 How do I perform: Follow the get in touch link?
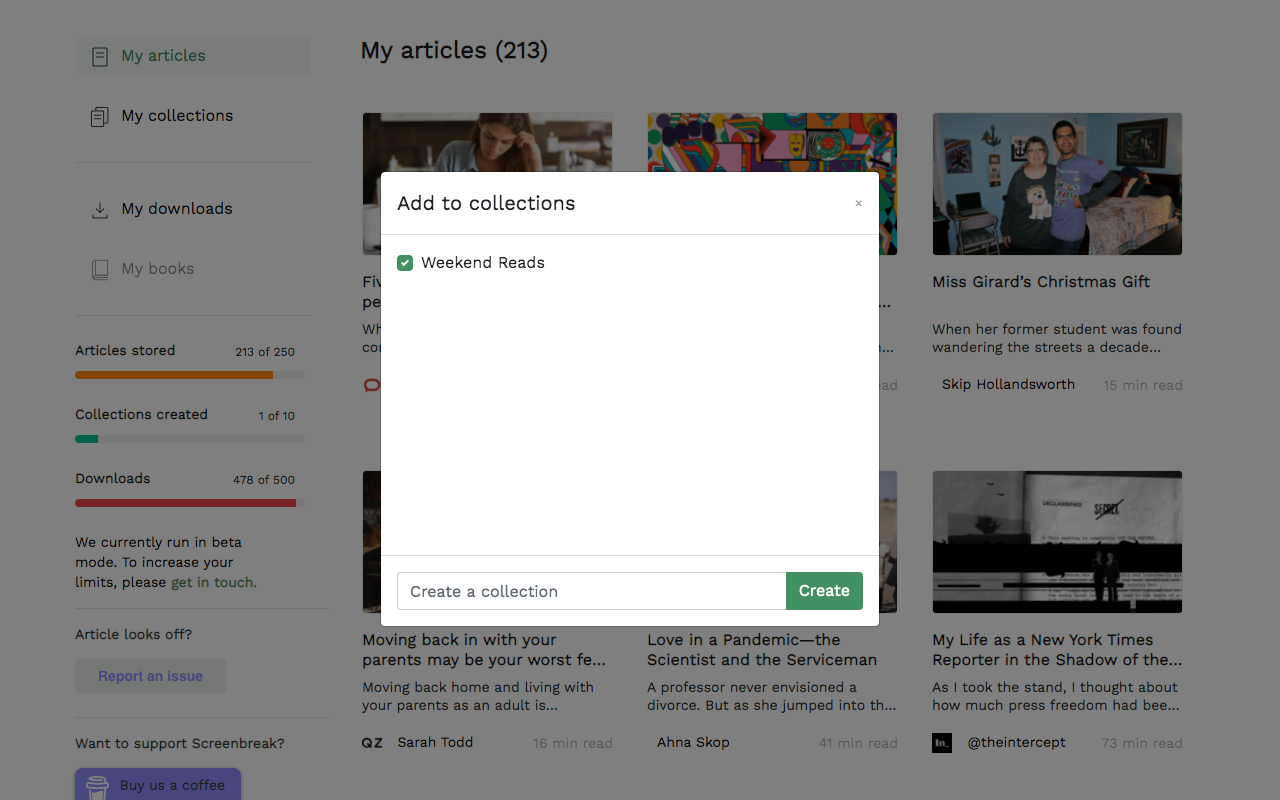point(214,582)
